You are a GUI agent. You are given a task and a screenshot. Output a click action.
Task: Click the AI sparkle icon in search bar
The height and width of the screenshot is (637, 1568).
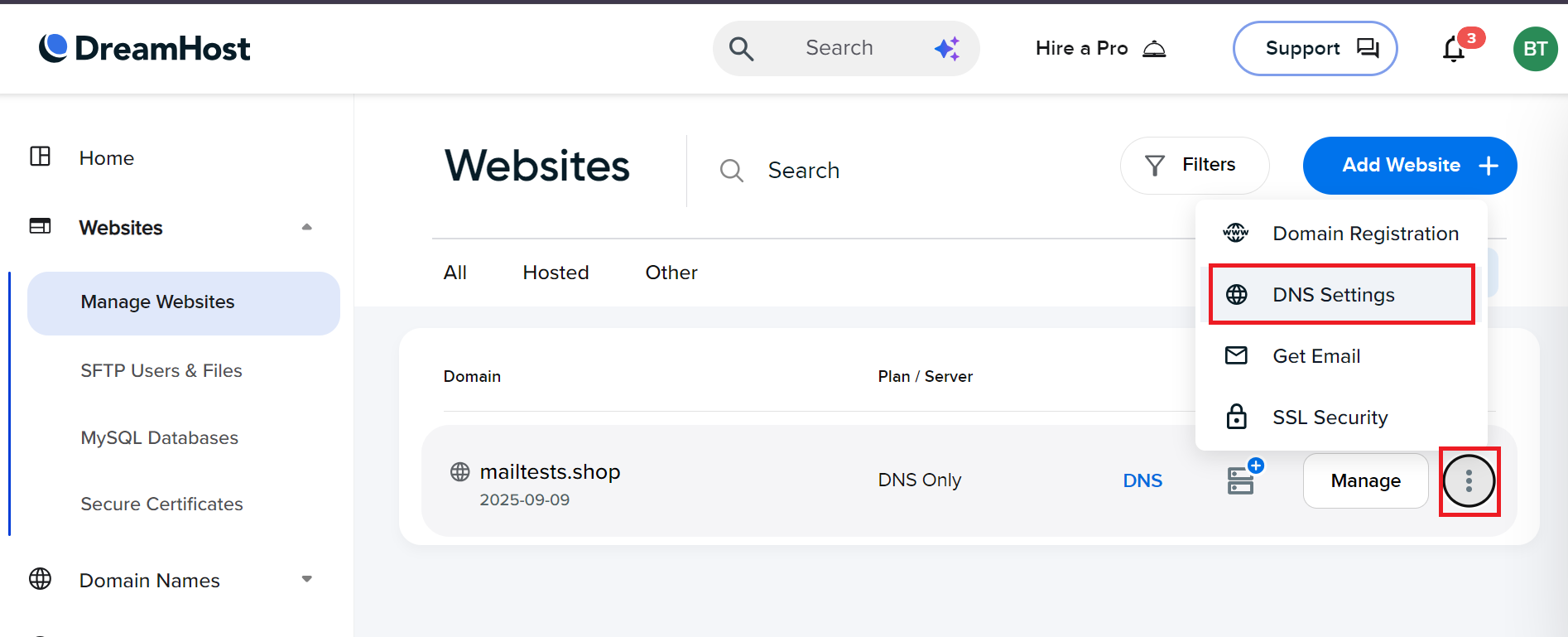click(x=947, y=48)
